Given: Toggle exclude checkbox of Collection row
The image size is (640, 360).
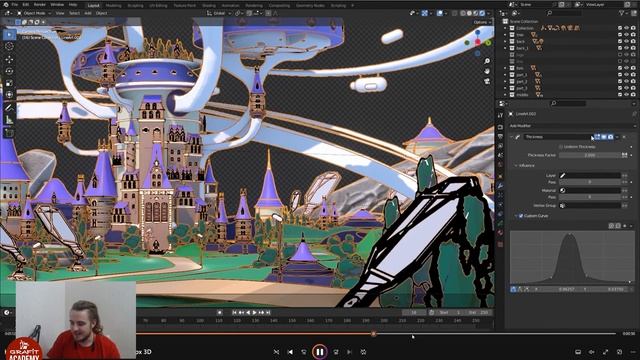Looking at the screenshot, I should click(x=620, y=28).
